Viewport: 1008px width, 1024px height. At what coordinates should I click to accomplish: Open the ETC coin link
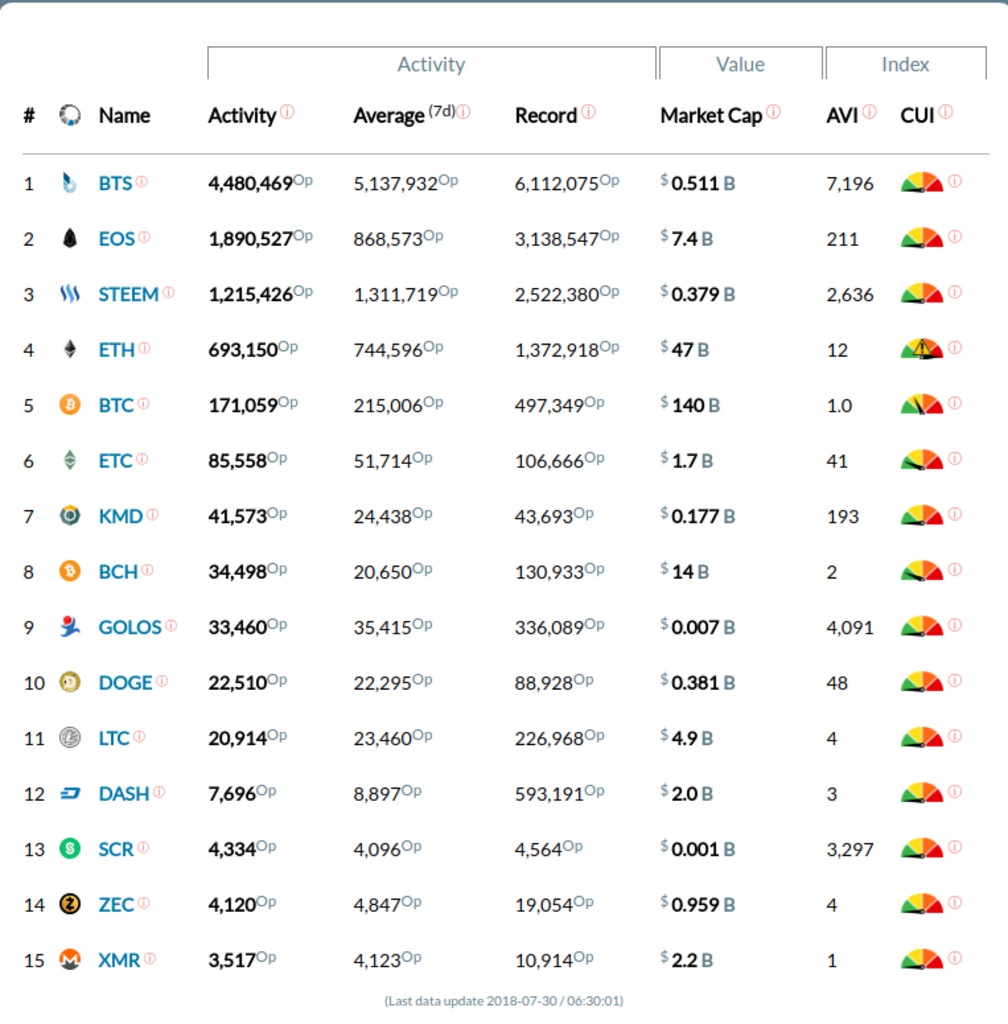[x=116, y=461]
